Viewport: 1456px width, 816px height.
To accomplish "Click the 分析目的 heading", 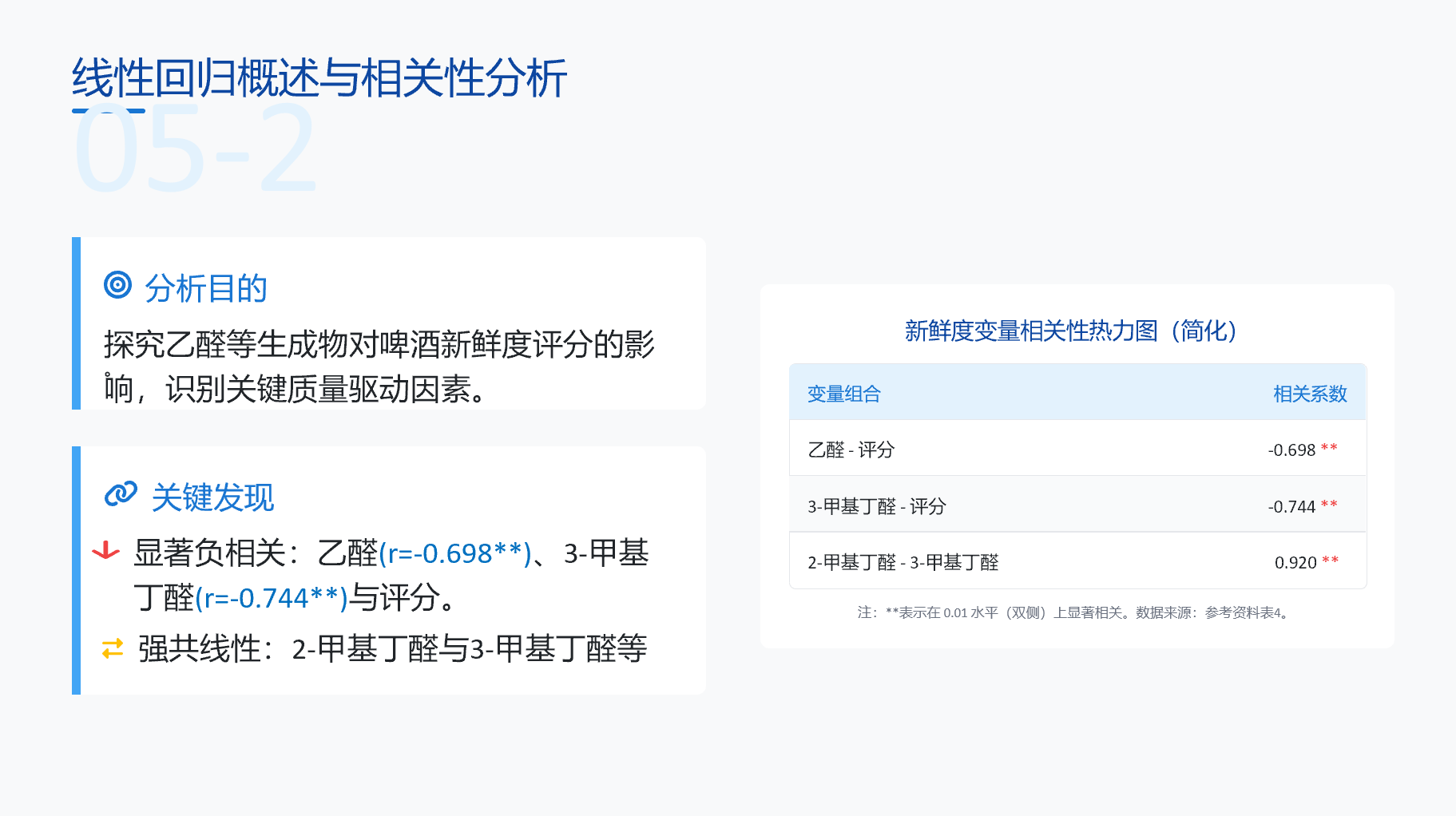I will coord(206,288).
